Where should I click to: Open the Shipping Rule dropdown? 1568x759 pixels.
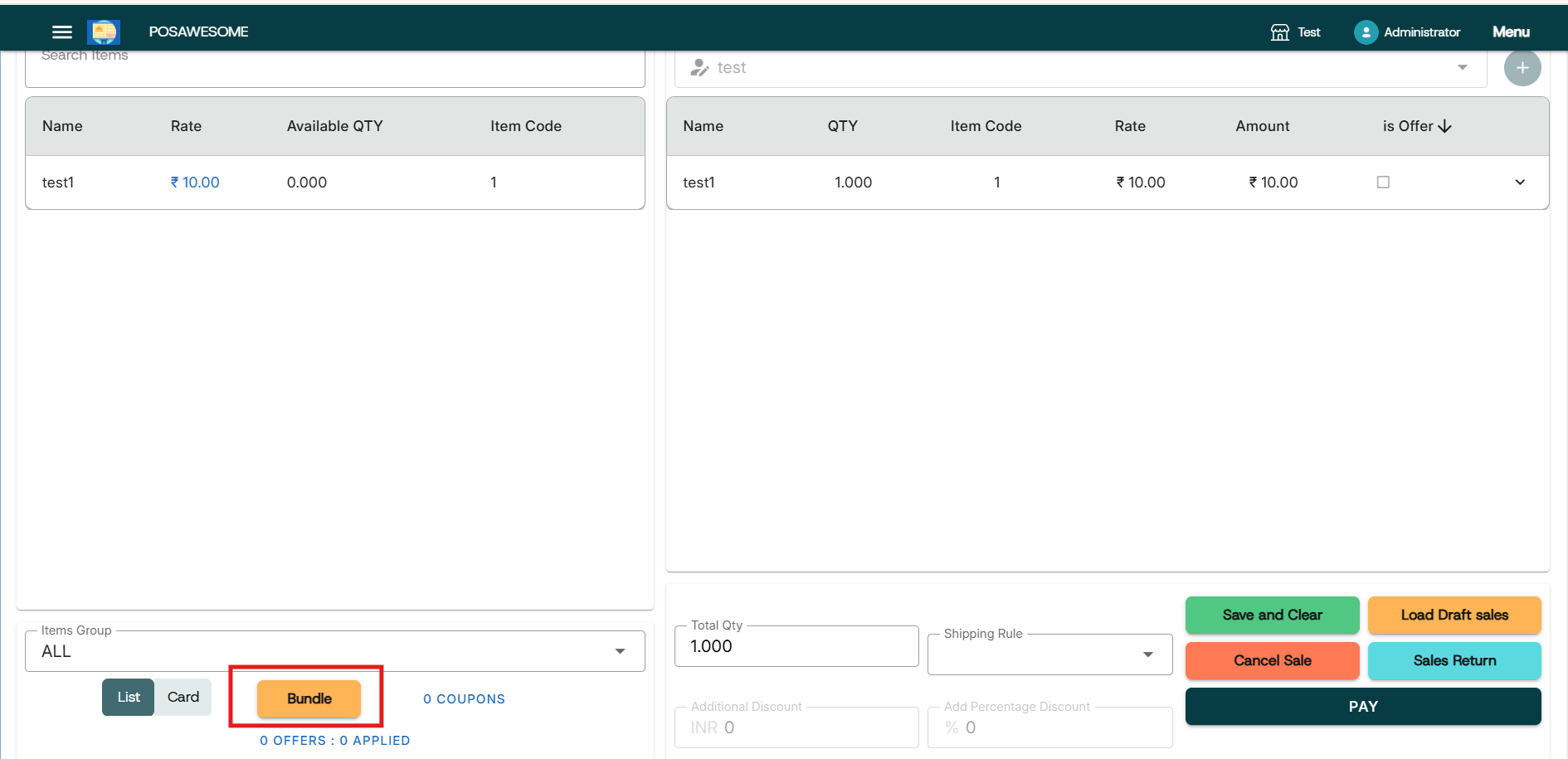click(x=1049, y=654)
